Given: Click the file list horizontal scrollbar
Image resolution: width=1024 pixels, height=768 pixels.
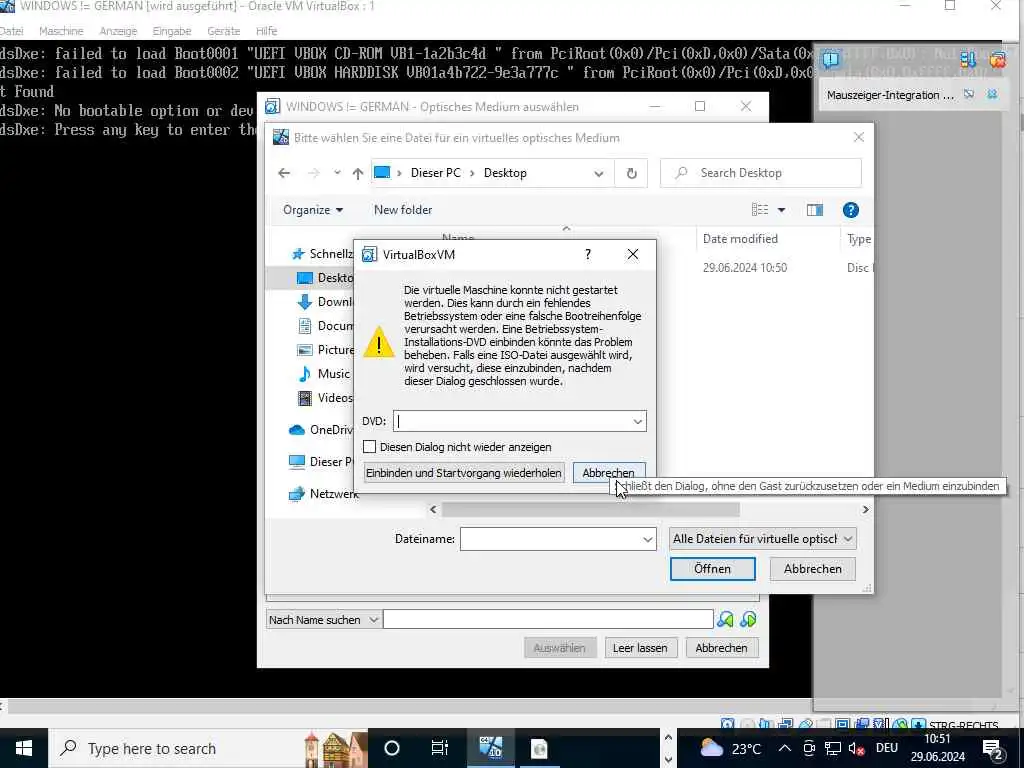Looking at the screenshot, I should [x=590, y=509].
